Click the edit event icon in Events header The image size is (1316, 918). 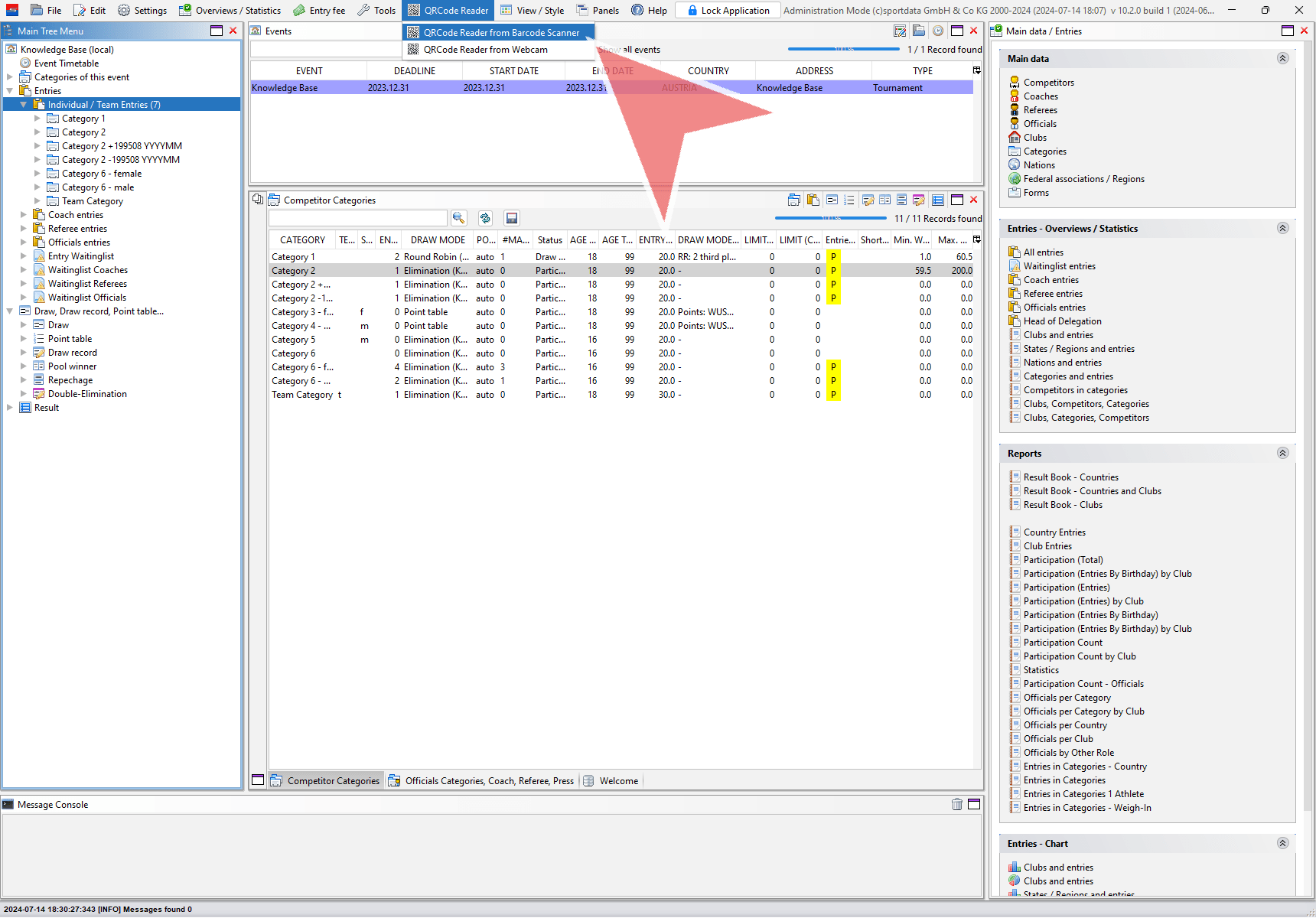[900, 31]
